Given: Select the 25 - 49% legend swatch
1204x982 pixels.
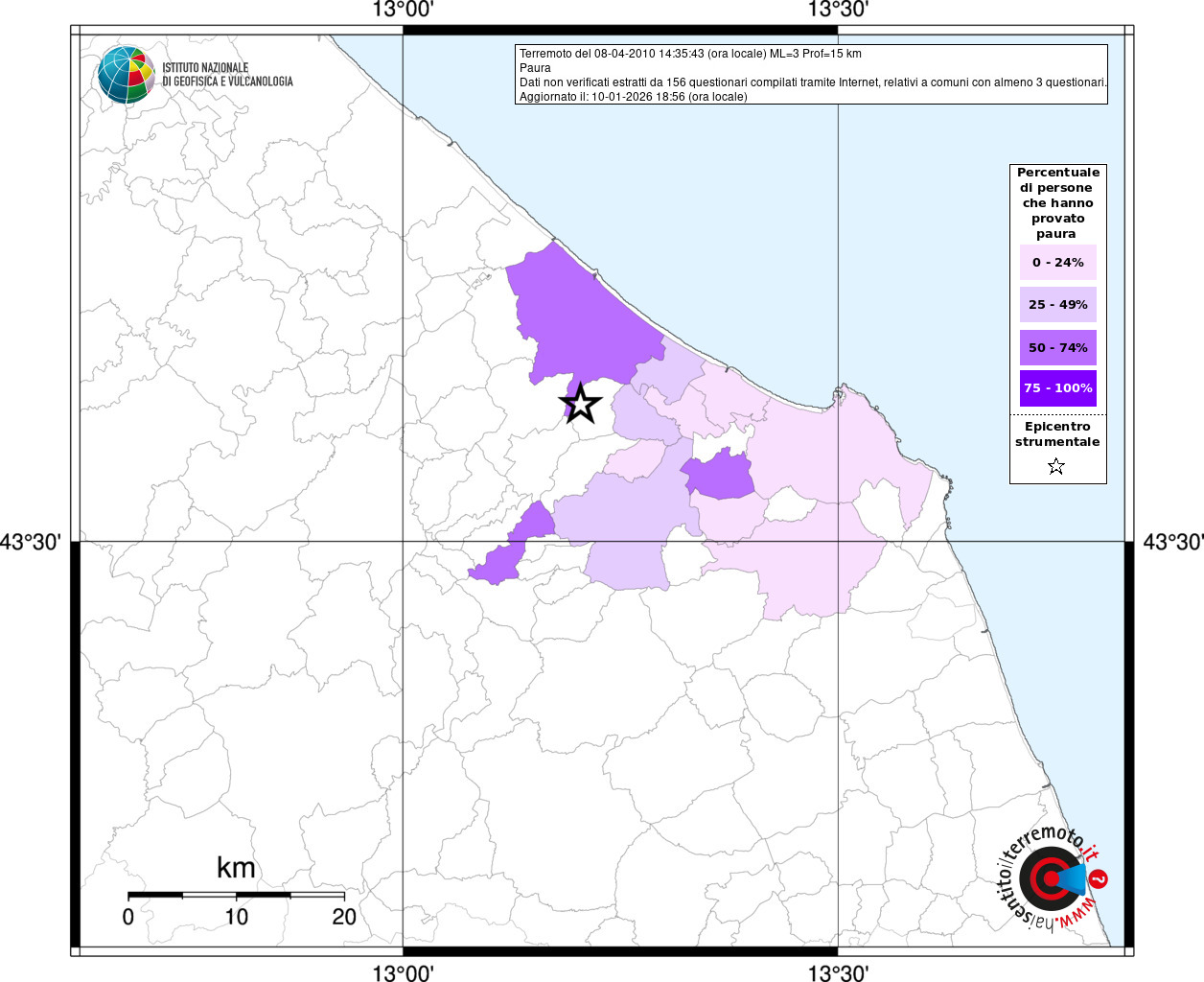Looking at the screenshot, I should (x=1057, y=305).
